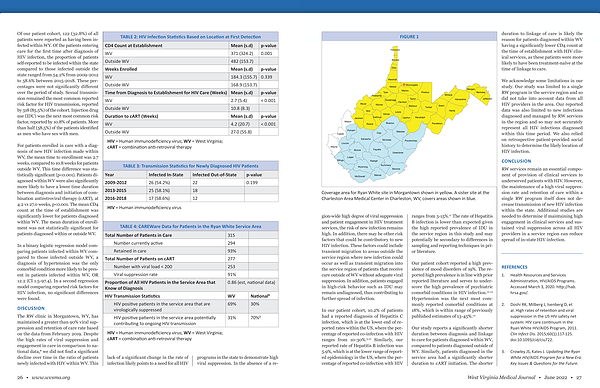Click the Table 2 HIV Infection Statistics header
The width and height of the screenshot is (600, 388).
pyautogui.click(x=191, y=37)
